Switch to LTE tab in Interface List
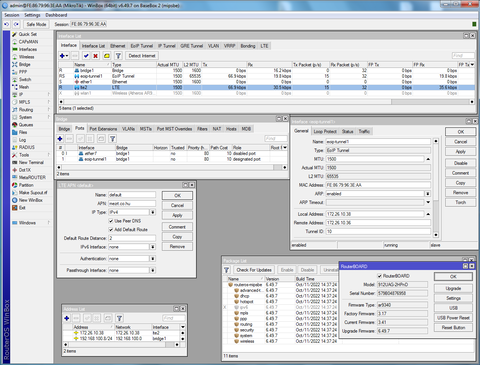The height and width of the screenshot is (365, 480). tap(264, 46)
